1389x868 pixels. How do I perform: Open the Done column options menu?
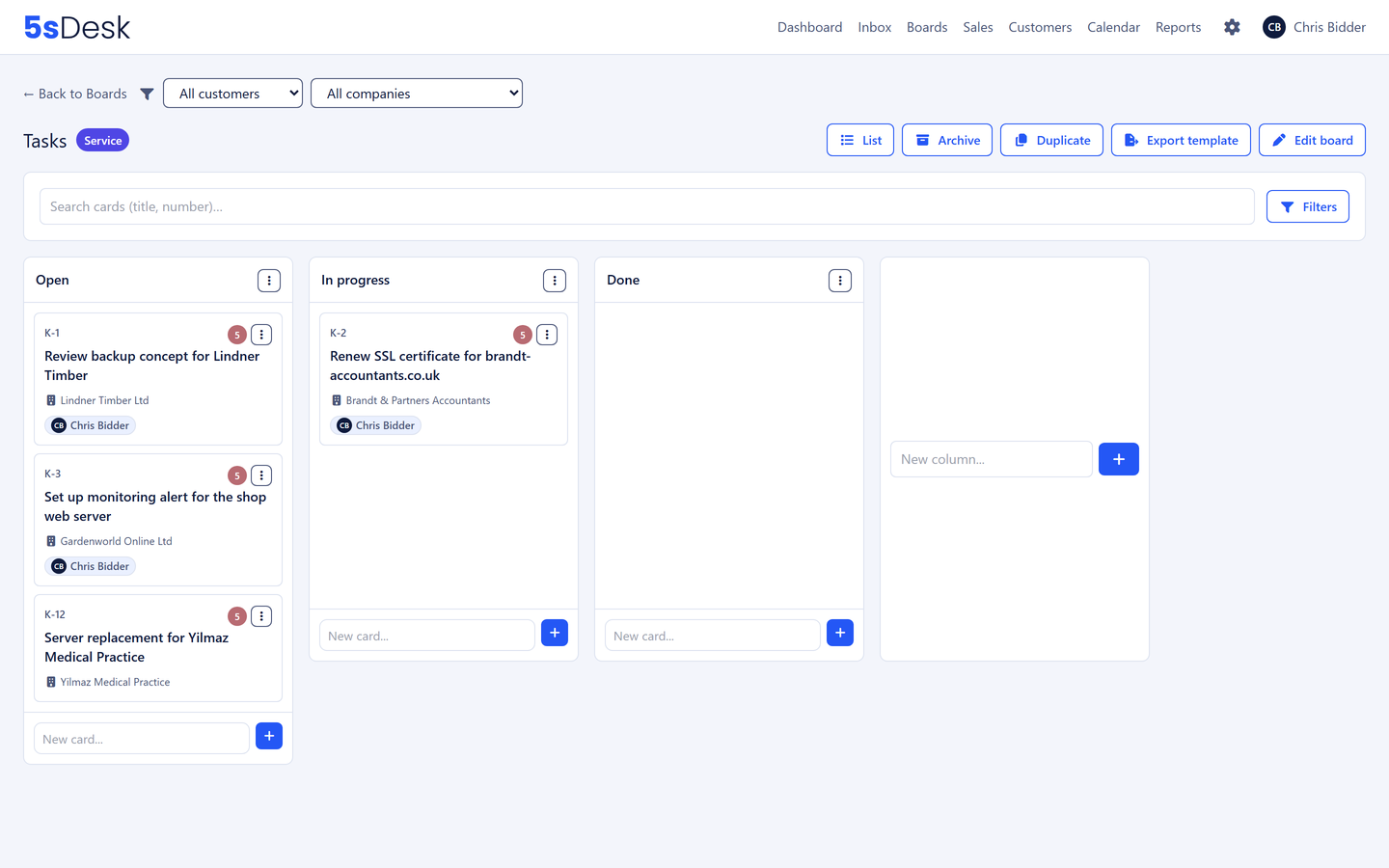click(x=840, y=281)
